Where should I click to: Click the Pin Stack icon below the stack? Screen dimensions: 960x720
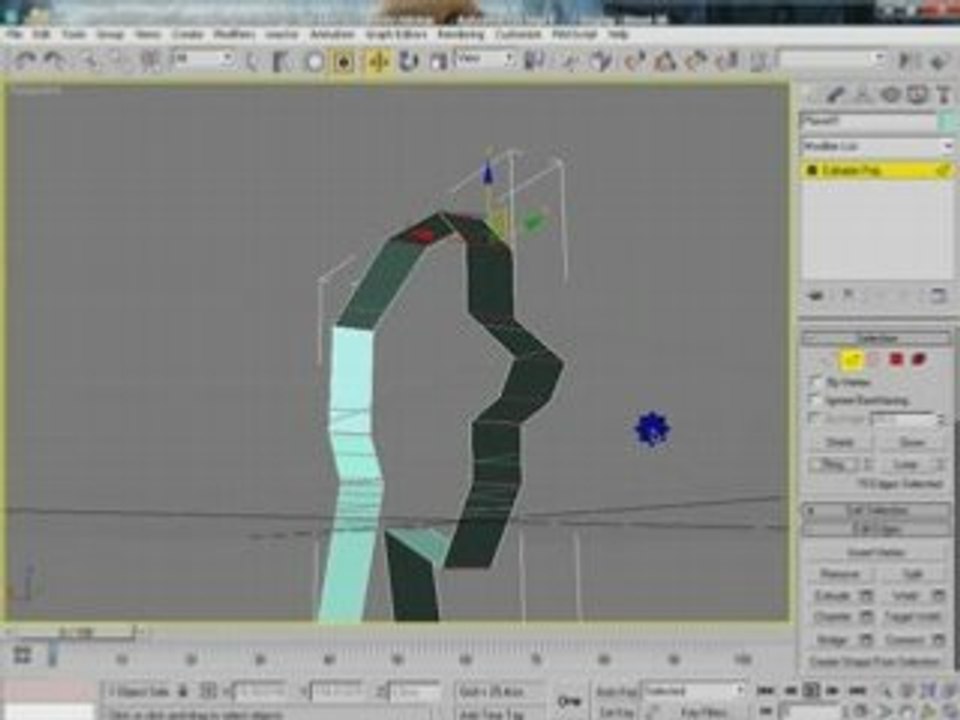pyautogui.click(x=816, y=296)
